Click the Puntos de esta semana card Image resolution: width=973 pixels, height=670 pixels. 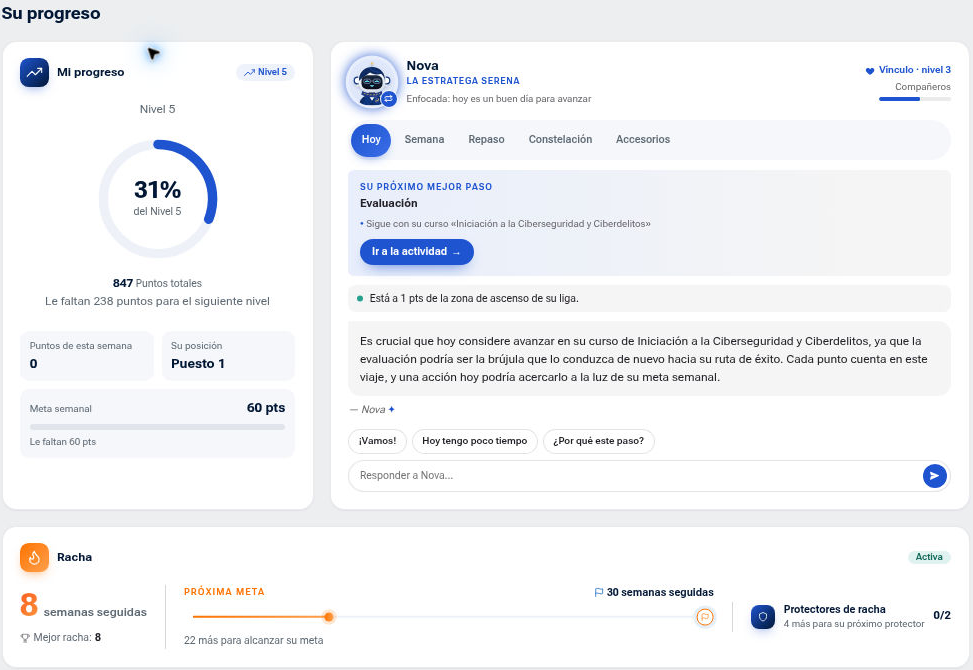coord(87,355)
